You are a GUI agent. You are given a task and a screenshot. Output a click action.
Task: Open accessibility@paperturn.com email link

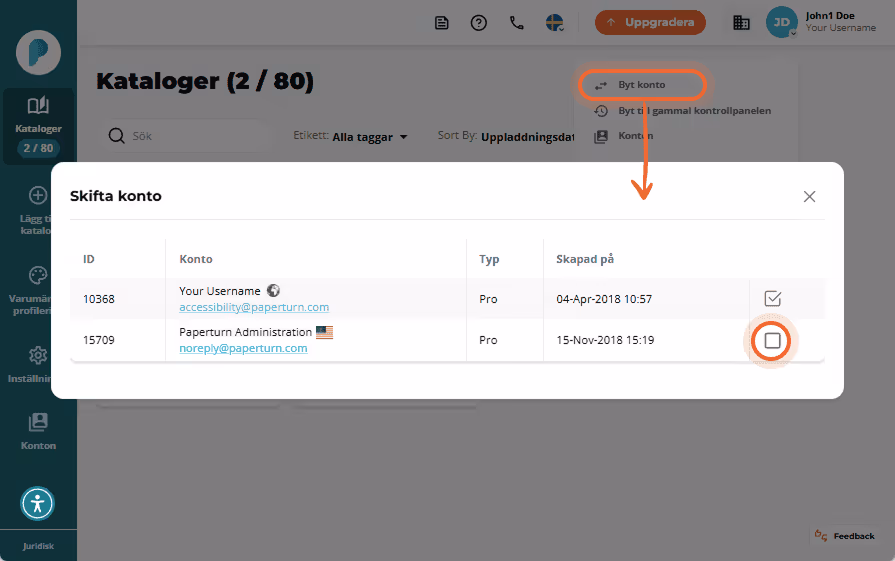(x=254, y=307)
